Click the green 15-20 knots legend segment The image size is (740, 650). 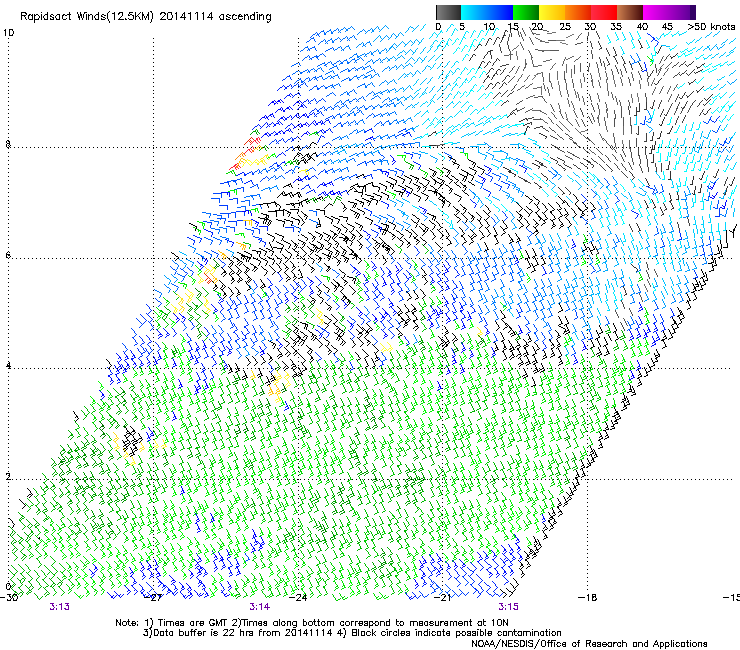click(526, 12)
